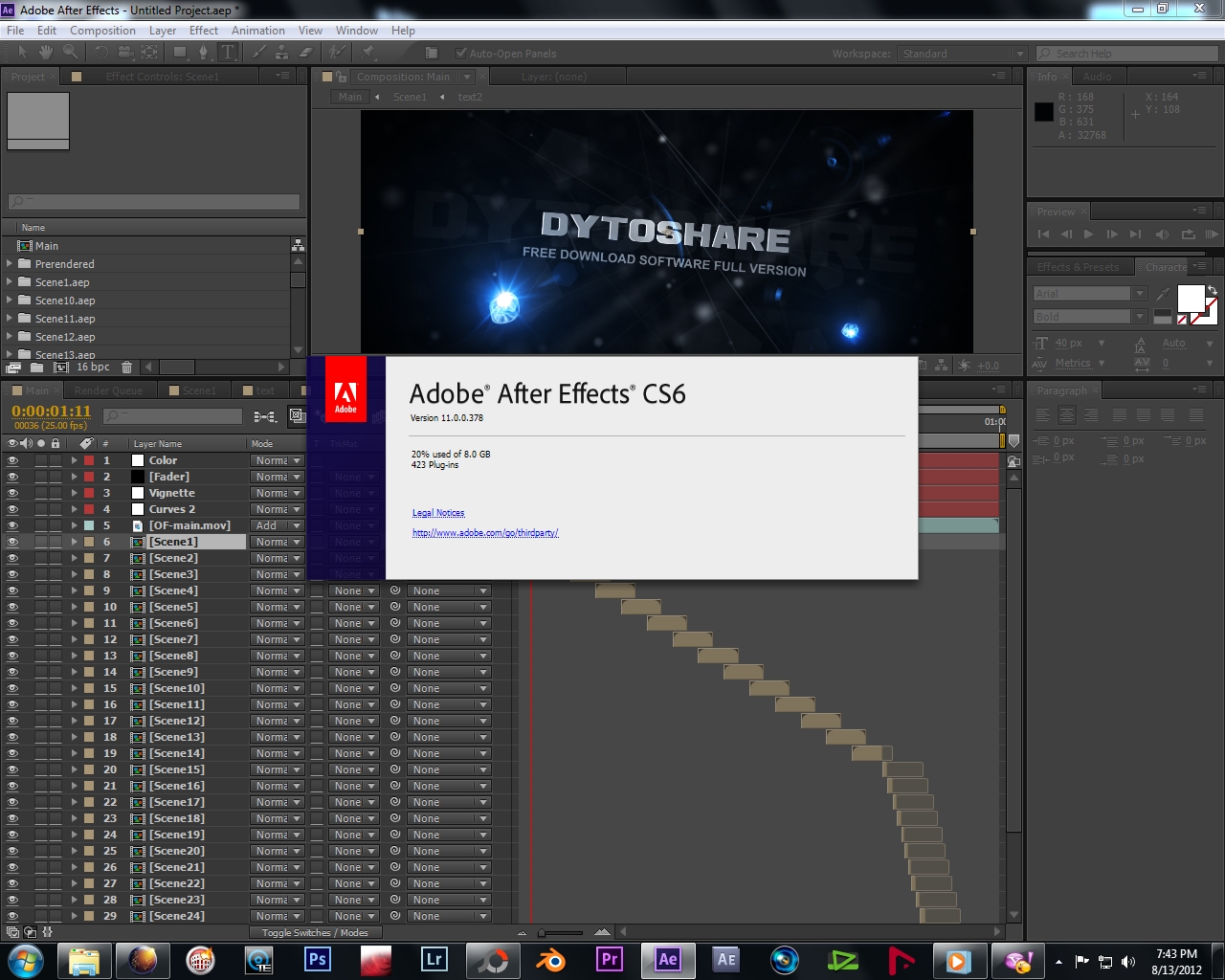Click Toggle Switches / Modes button
Image resolution: width=1225 pixels, height=980 pixels.
315,933
